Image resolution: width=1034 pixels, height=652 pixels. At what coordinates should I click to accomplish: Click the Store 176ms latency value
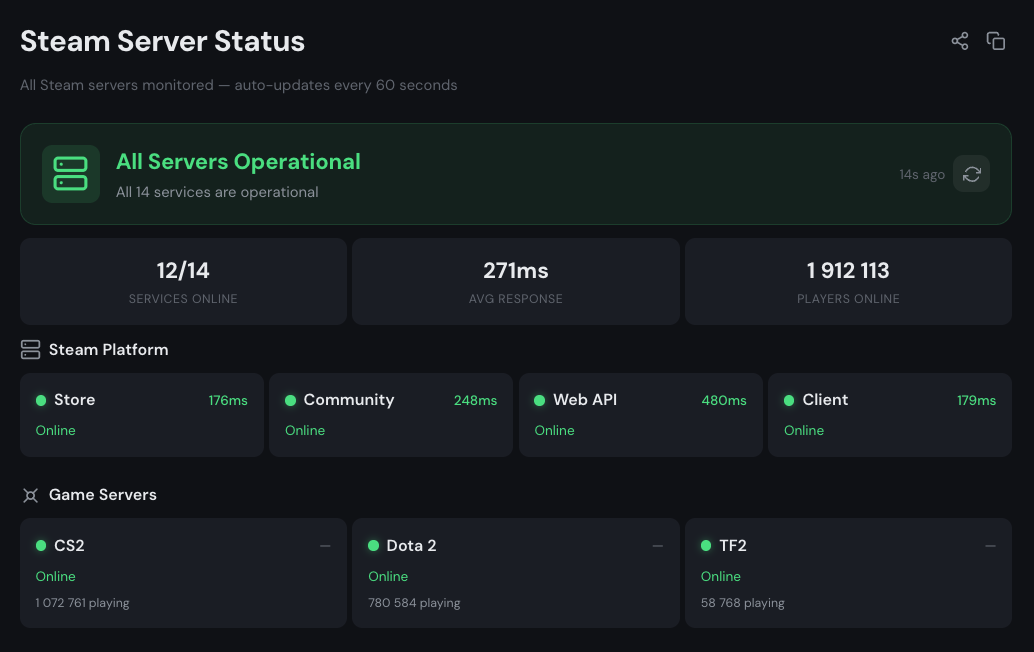point(228,400)
